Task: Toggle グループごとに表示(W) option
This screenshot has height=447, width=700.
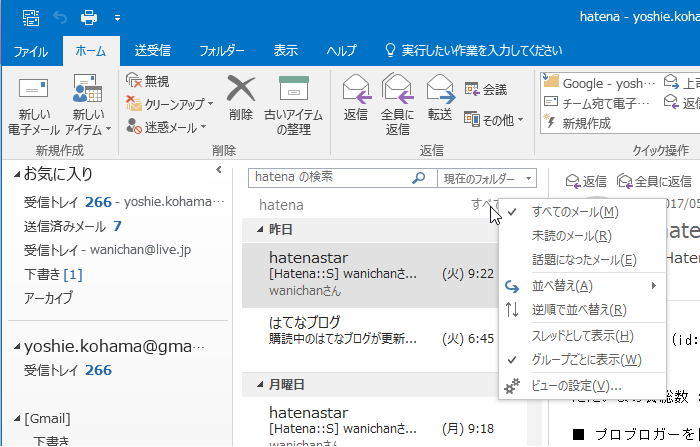Action: point(582,359)
